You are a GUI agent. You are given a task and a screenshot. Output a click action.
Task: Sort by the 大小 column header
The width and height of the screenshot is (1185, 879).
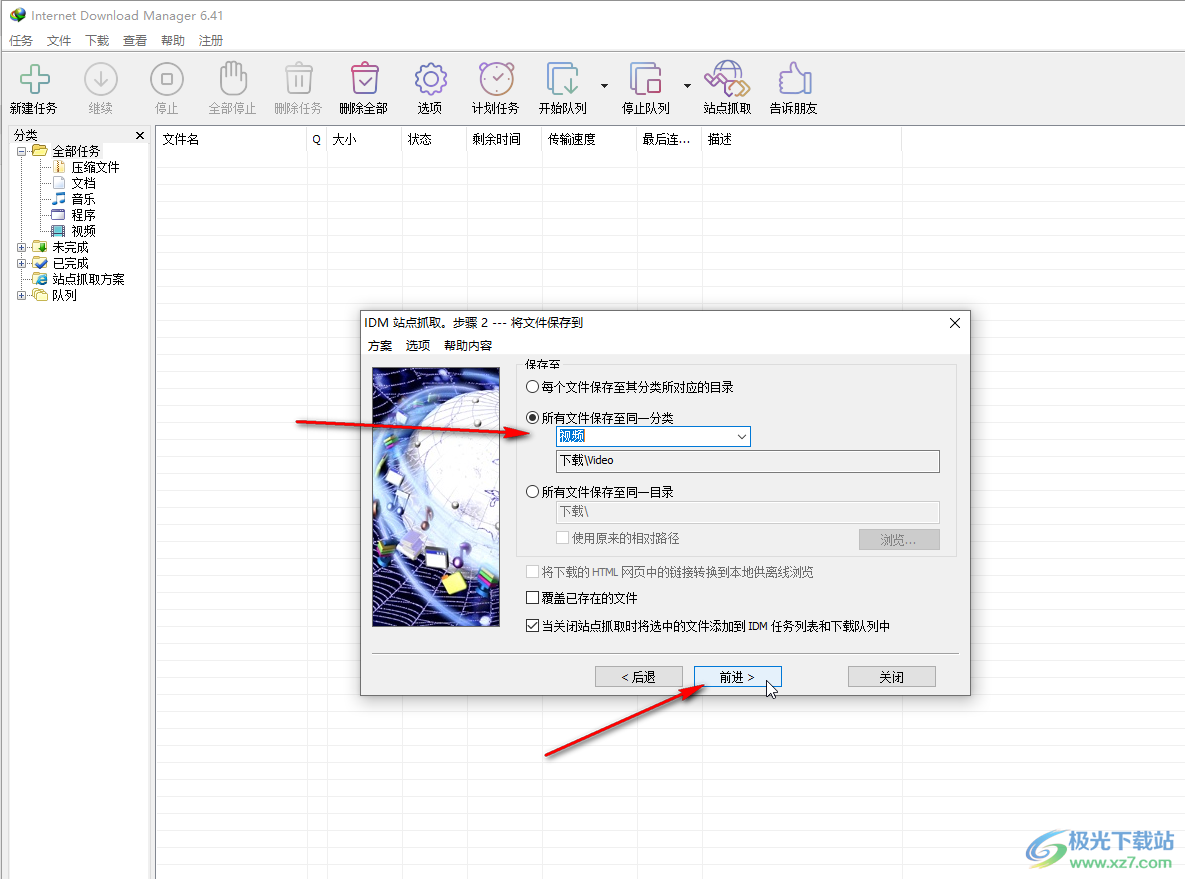tap(364, 139)
